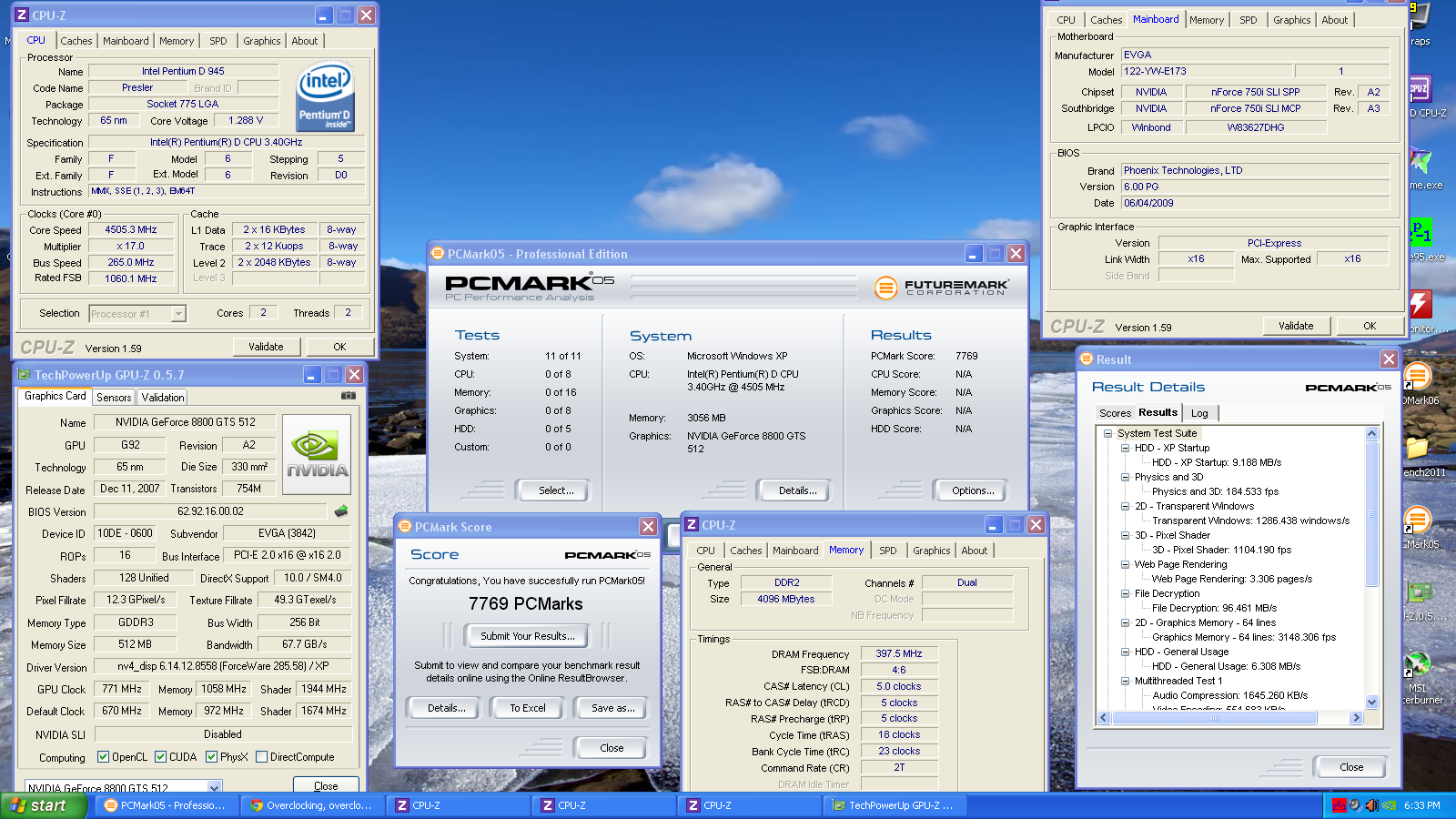Toggle the OpenCL checkbox in GPU-Z

(104, 756)
